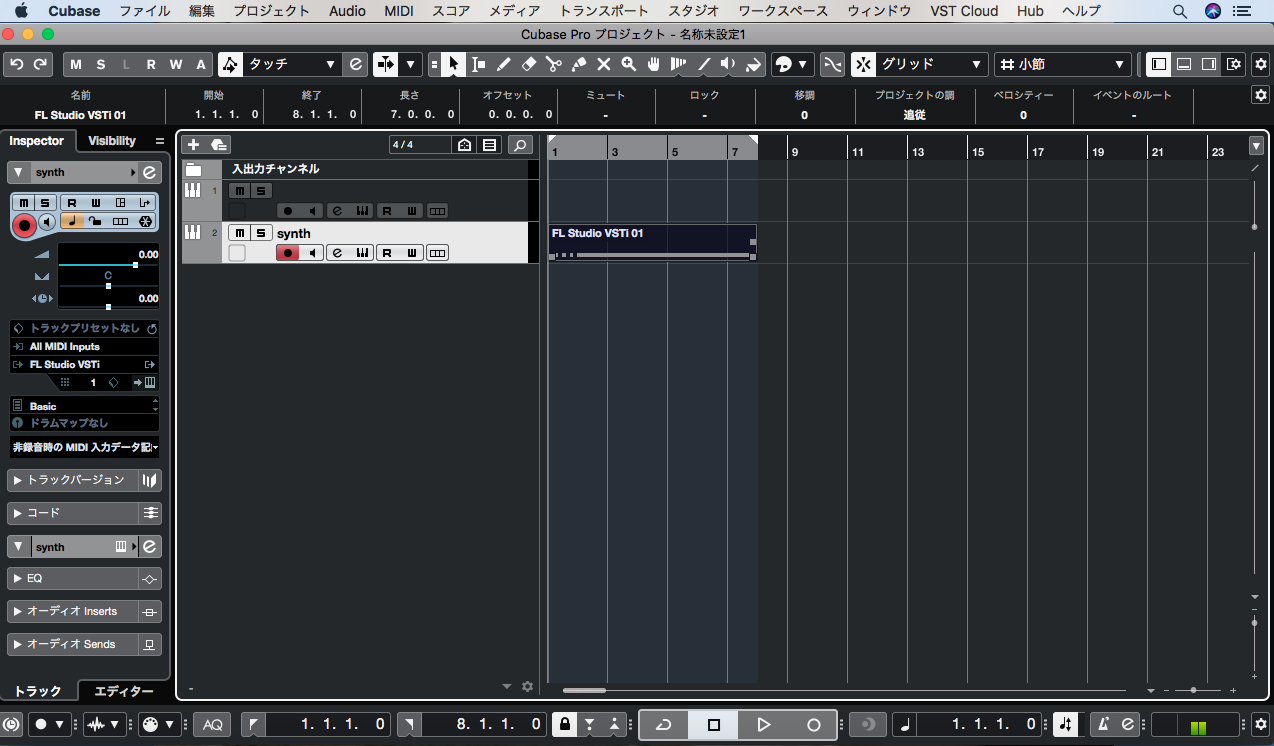This screenshot has height=746, width=1274.
Task: Toggle right zone visibility button
Action: pyautogui.click(x=1209, y=64)
